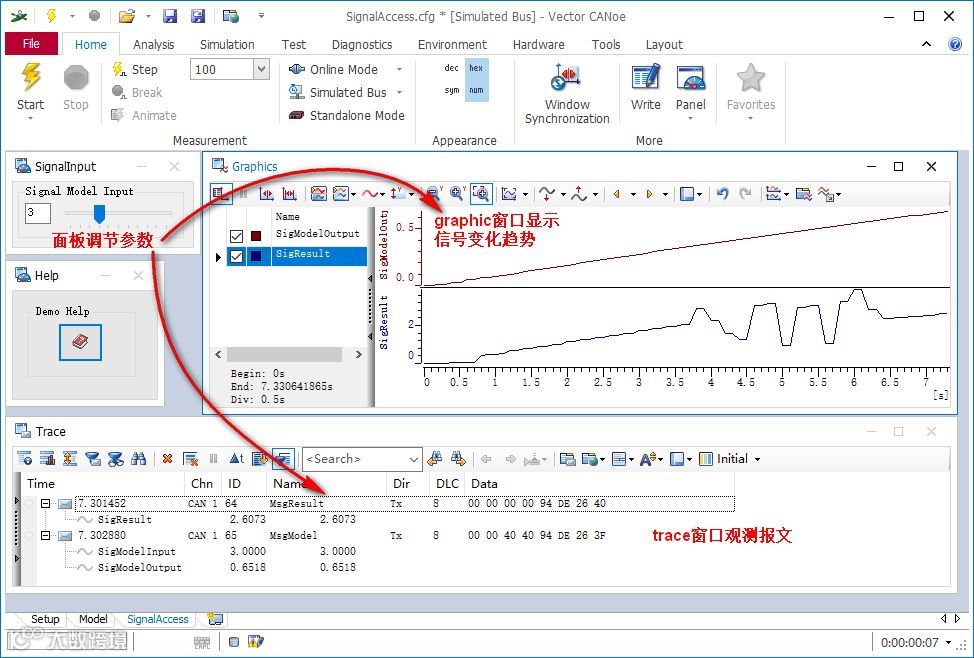Click search previous binoculars icon in Trace
974x658 pixels.
click(435, 459)
